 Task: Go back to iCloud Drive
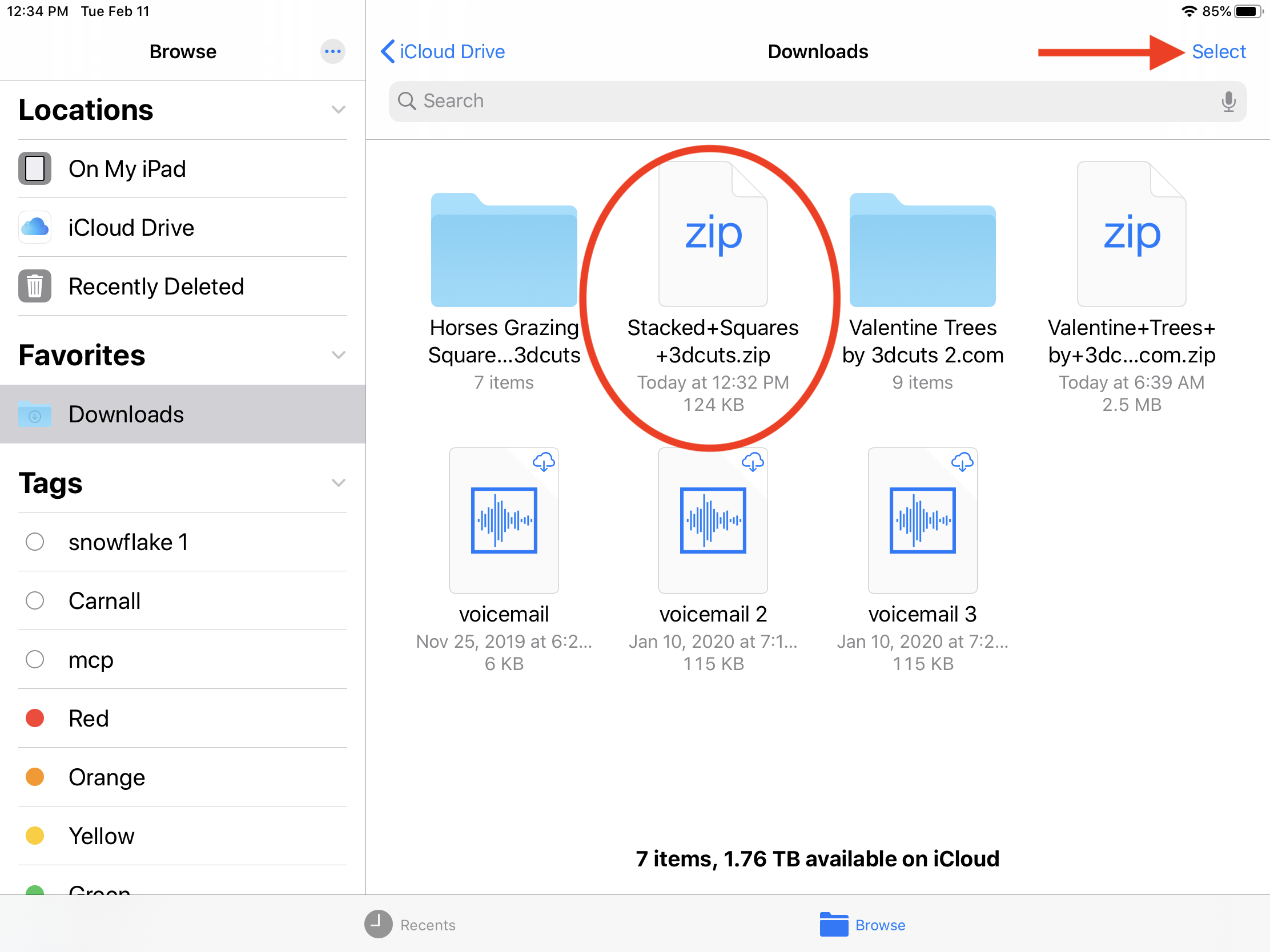443,51
